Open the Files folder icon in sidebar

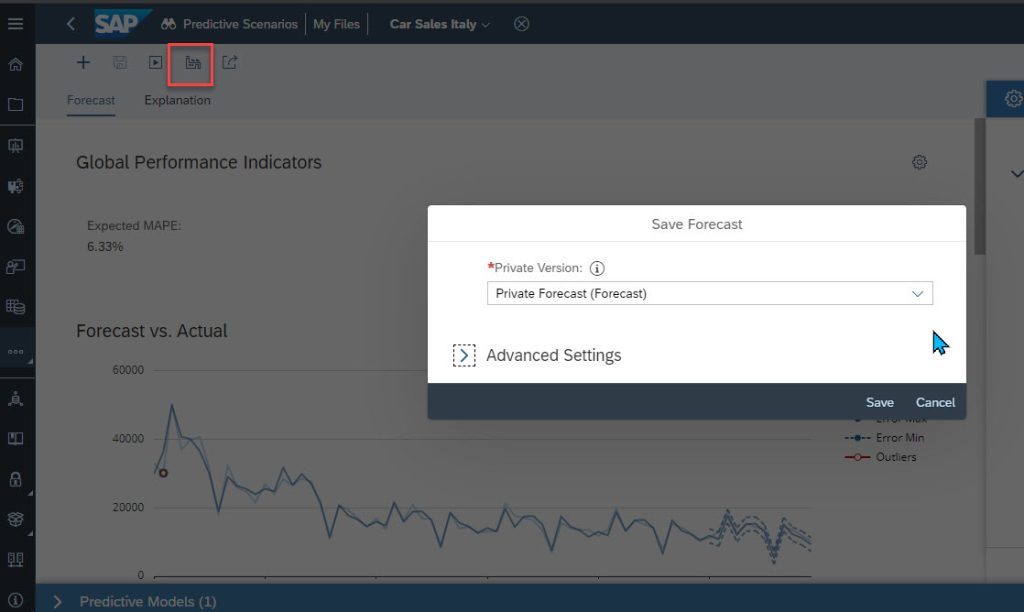16,105
